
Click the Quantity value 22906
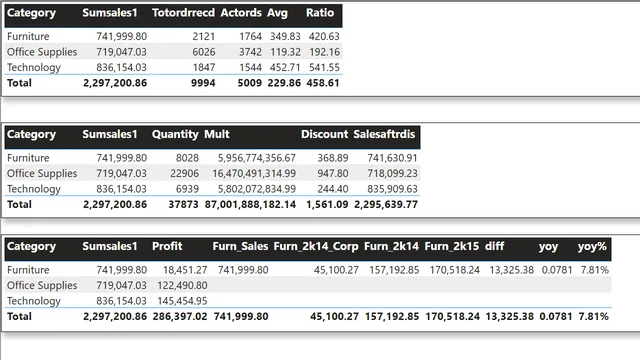(x=184, y=173)
